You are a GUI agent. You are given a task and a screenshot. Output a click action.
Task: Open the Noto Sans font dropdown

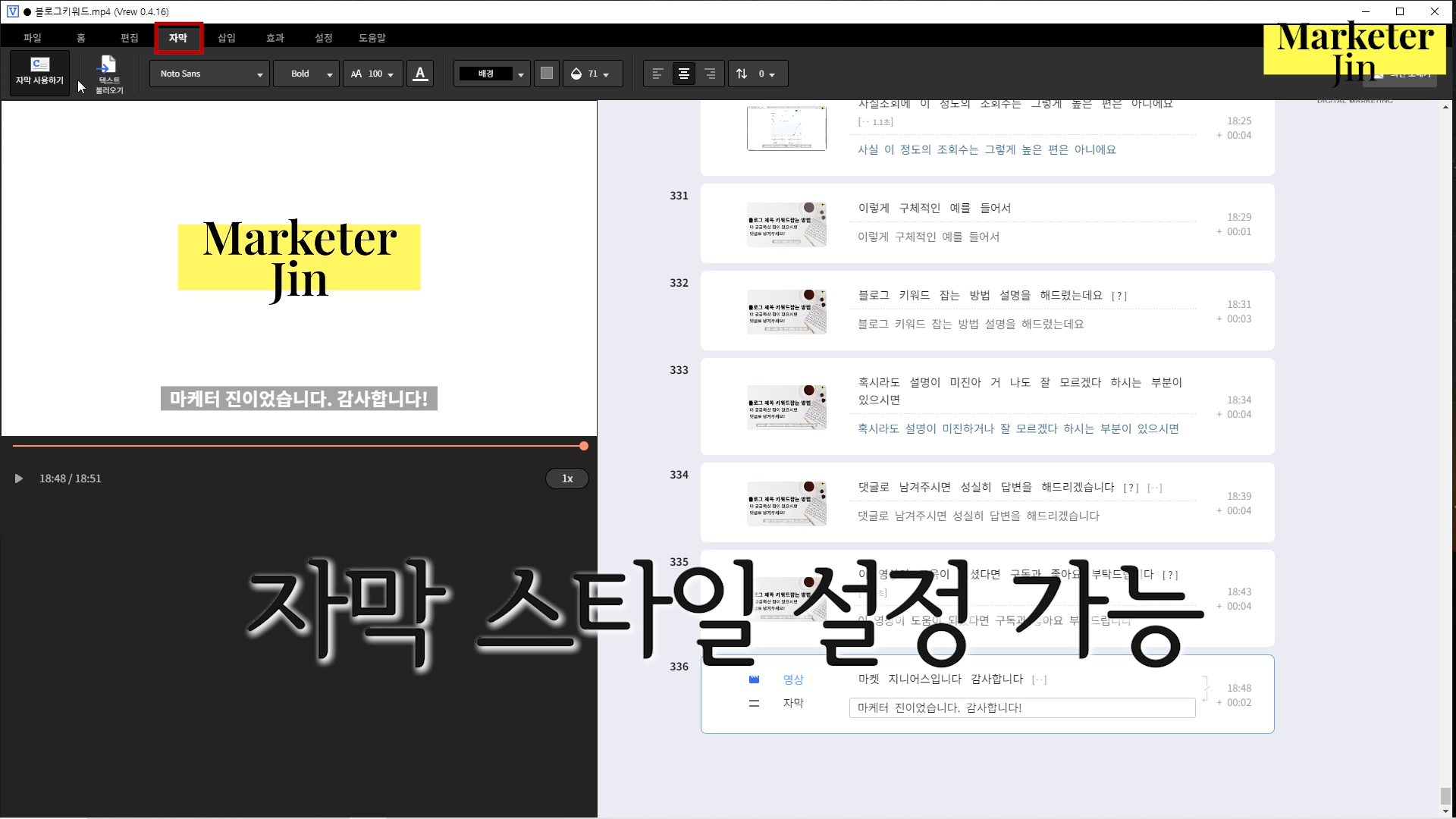click(x=209, y=74)
